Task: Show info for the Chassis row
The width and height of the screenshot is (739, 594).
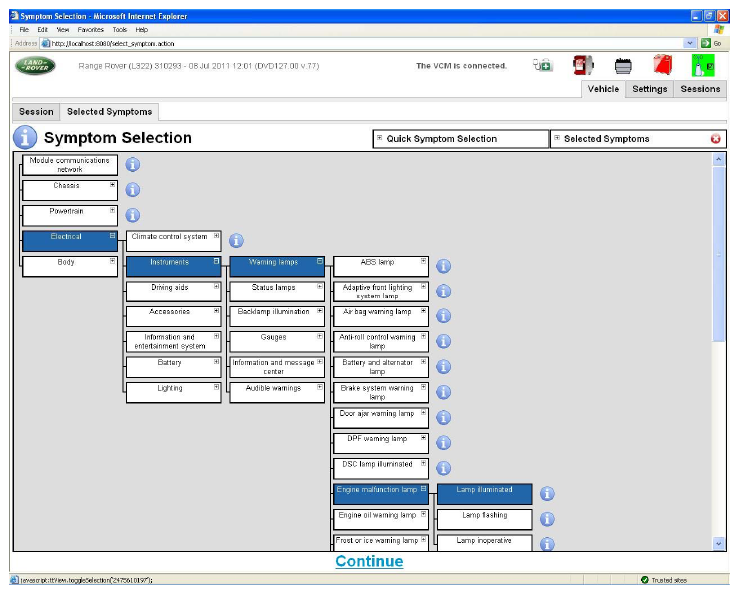Action: [x=132, y=190]
